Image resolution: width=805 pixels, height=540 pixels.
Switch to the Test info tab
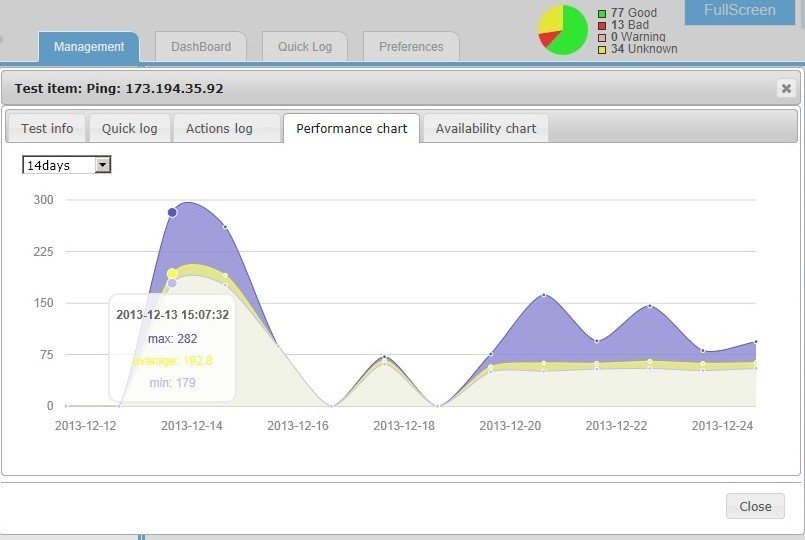pyautogui.click(x=47, y=128)
